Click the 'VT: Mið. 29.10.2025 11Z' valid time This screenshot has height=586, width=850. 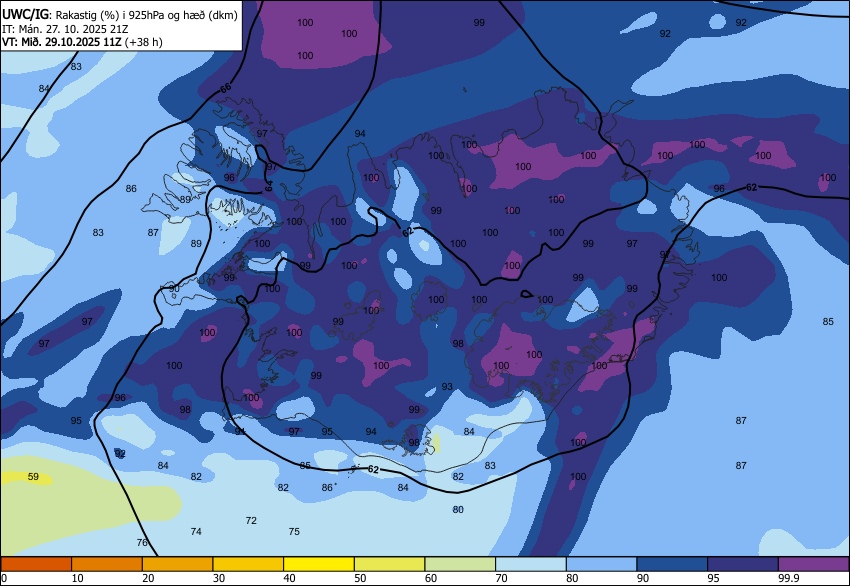click(61, 42)
